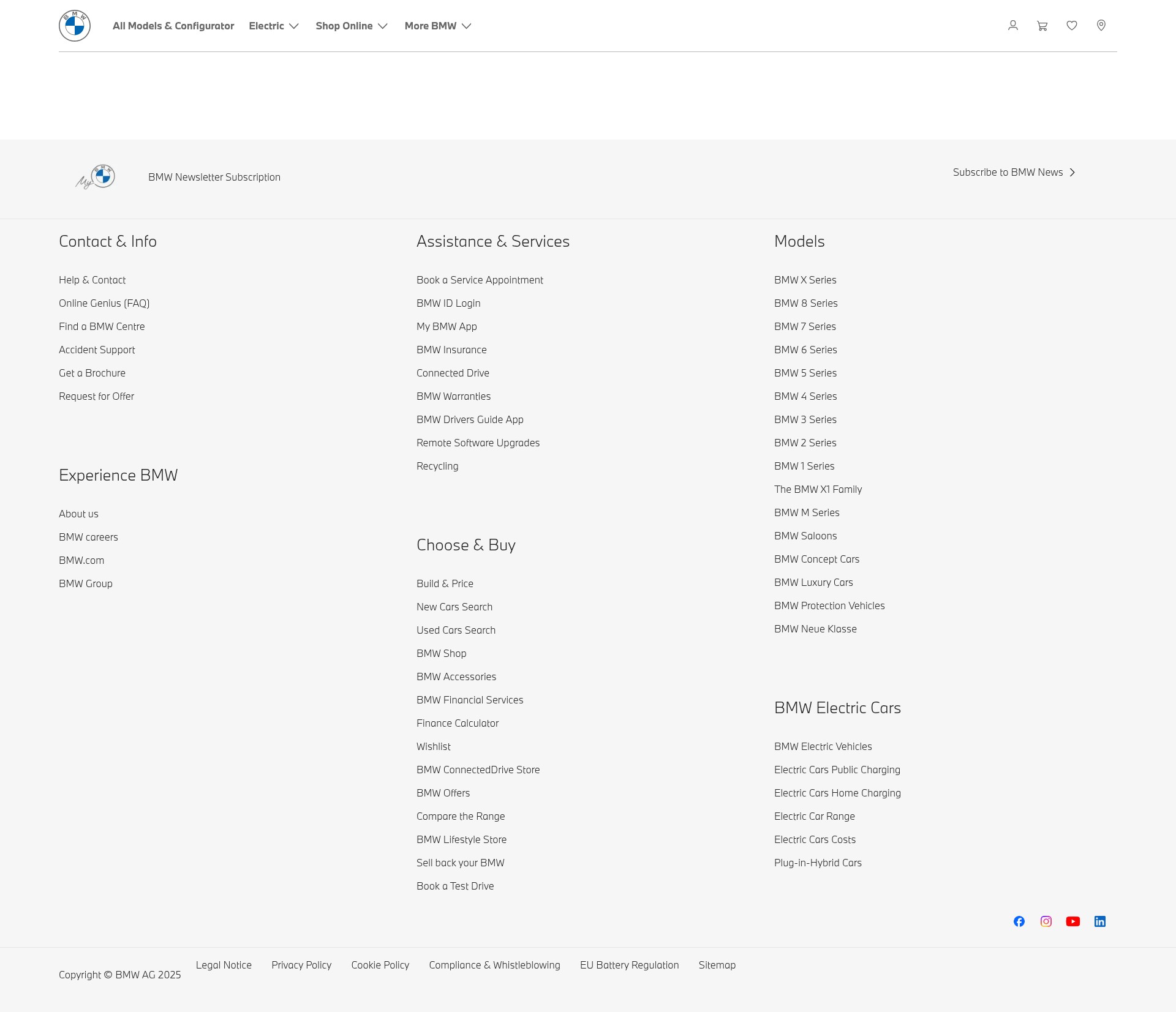This screenshot has height=1012, width=1176.
Task: Open BMW Warranties link
Action: (453, 396)
